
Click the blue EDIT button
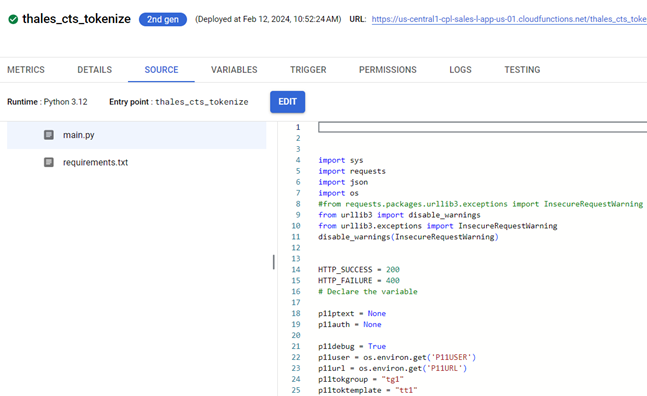pos(288,102)
